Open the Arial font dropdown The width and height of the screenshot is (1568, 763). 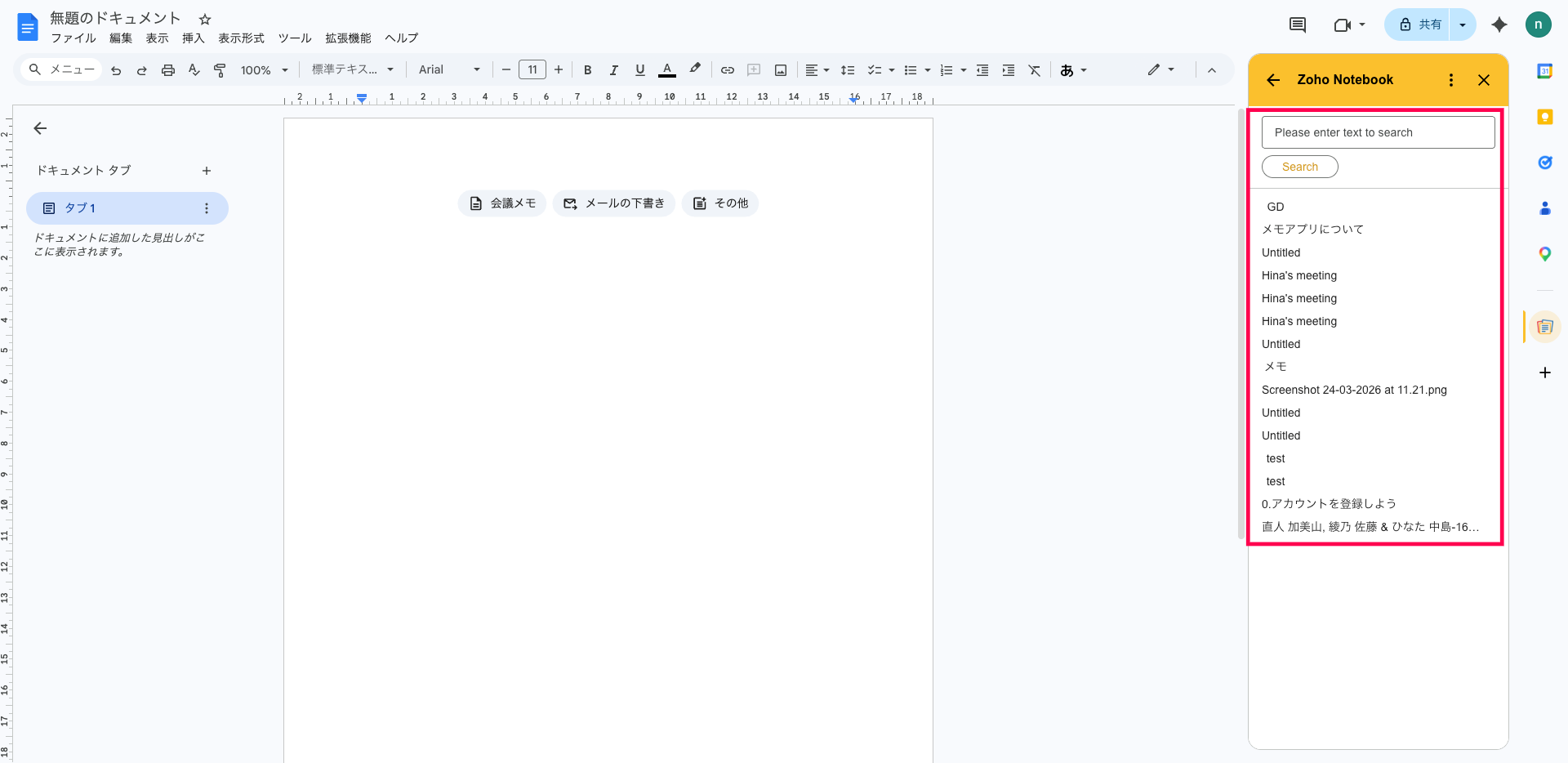449,70
